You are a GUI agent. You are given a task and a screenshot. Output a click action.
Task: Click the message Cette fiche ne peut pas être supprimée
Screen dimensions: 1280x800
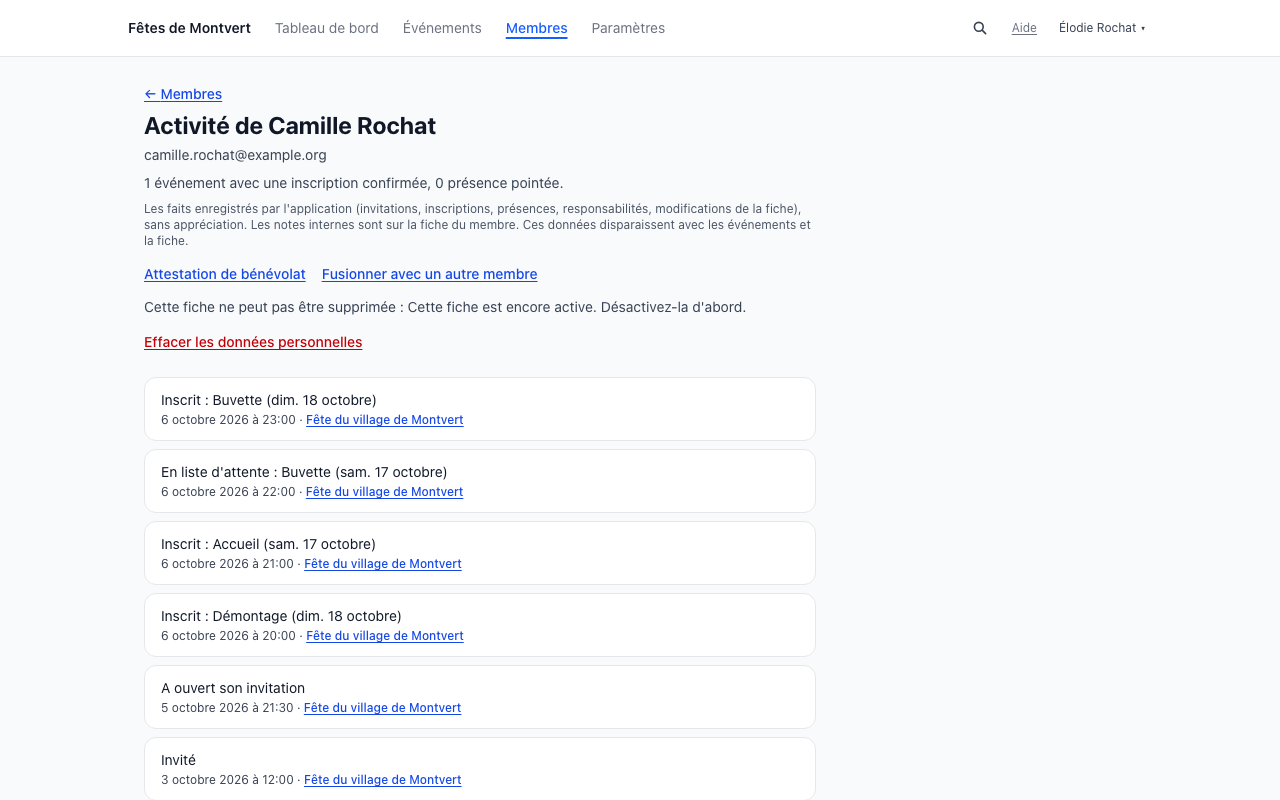445,307
